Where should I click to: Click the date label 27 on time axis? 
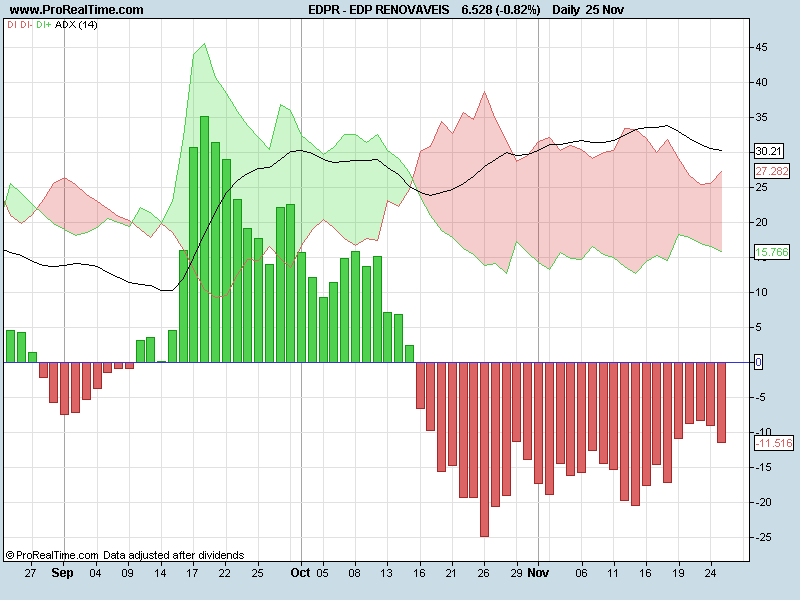[31, 573]
